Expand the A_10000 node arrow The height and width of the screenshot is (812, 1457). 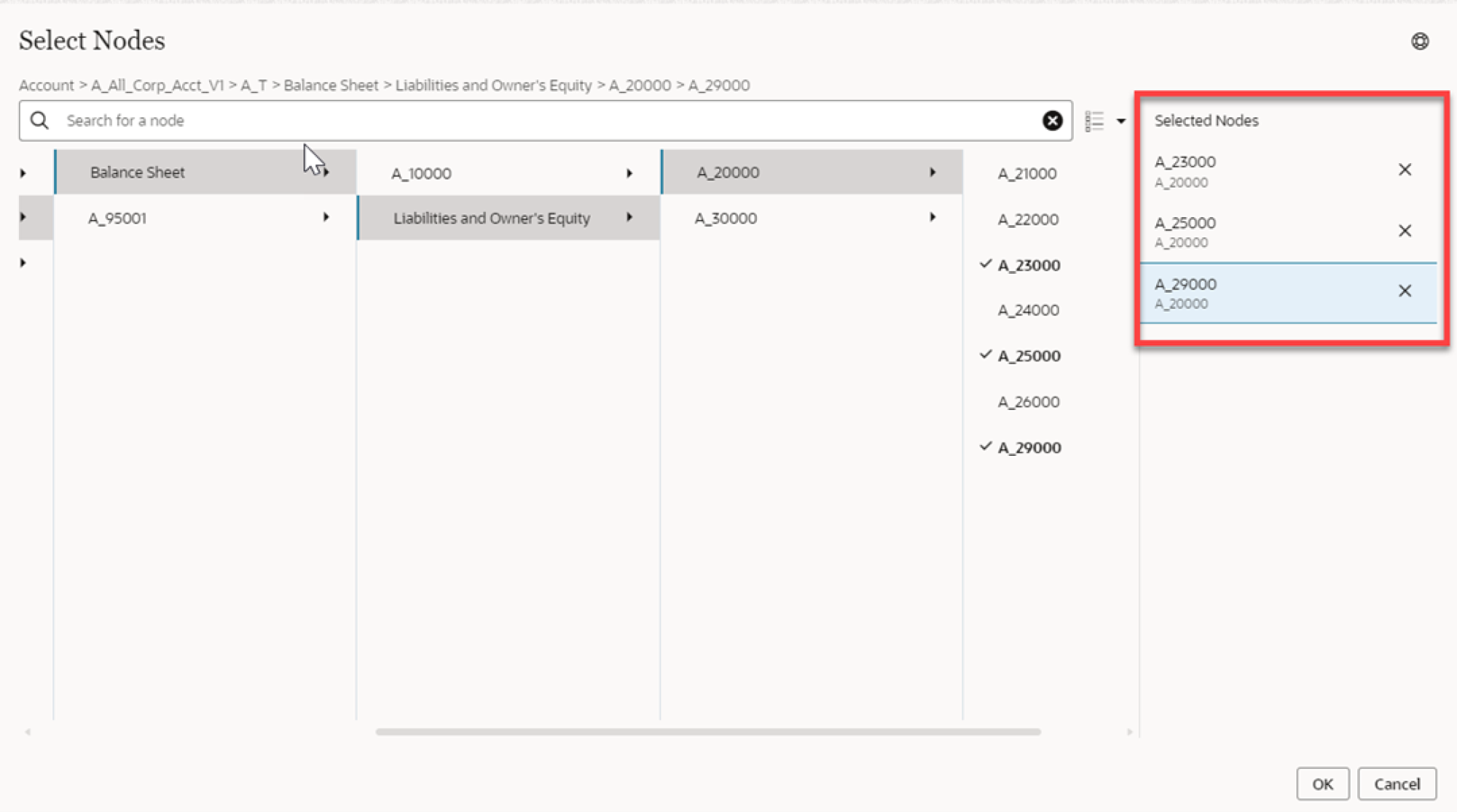[x=629, y=173]
